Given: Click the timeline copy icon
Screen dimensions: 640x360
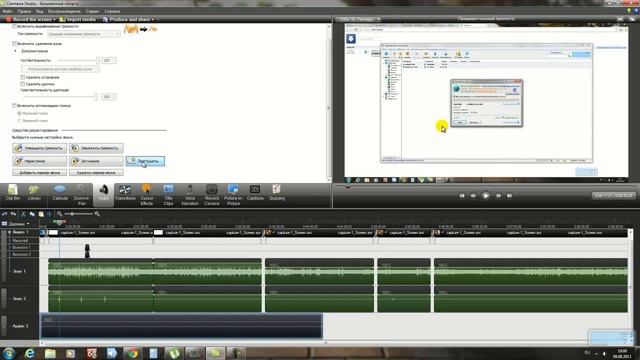Looking at the screenshot, I should (32, 214).
